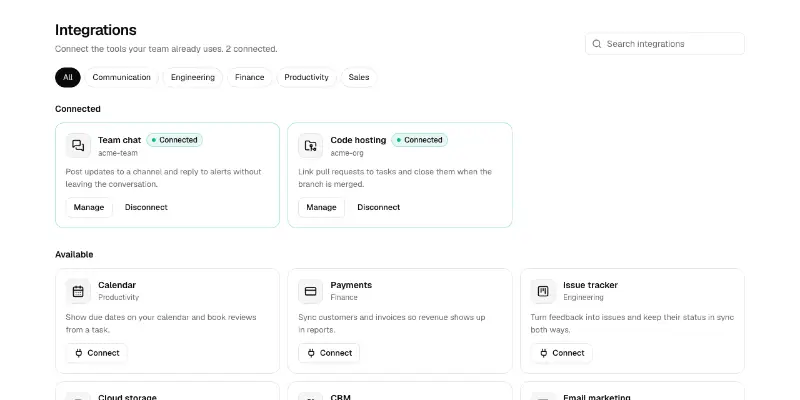Click the acme-org account name
This screenshot has height=400, width=800.
tap(347, 153)
